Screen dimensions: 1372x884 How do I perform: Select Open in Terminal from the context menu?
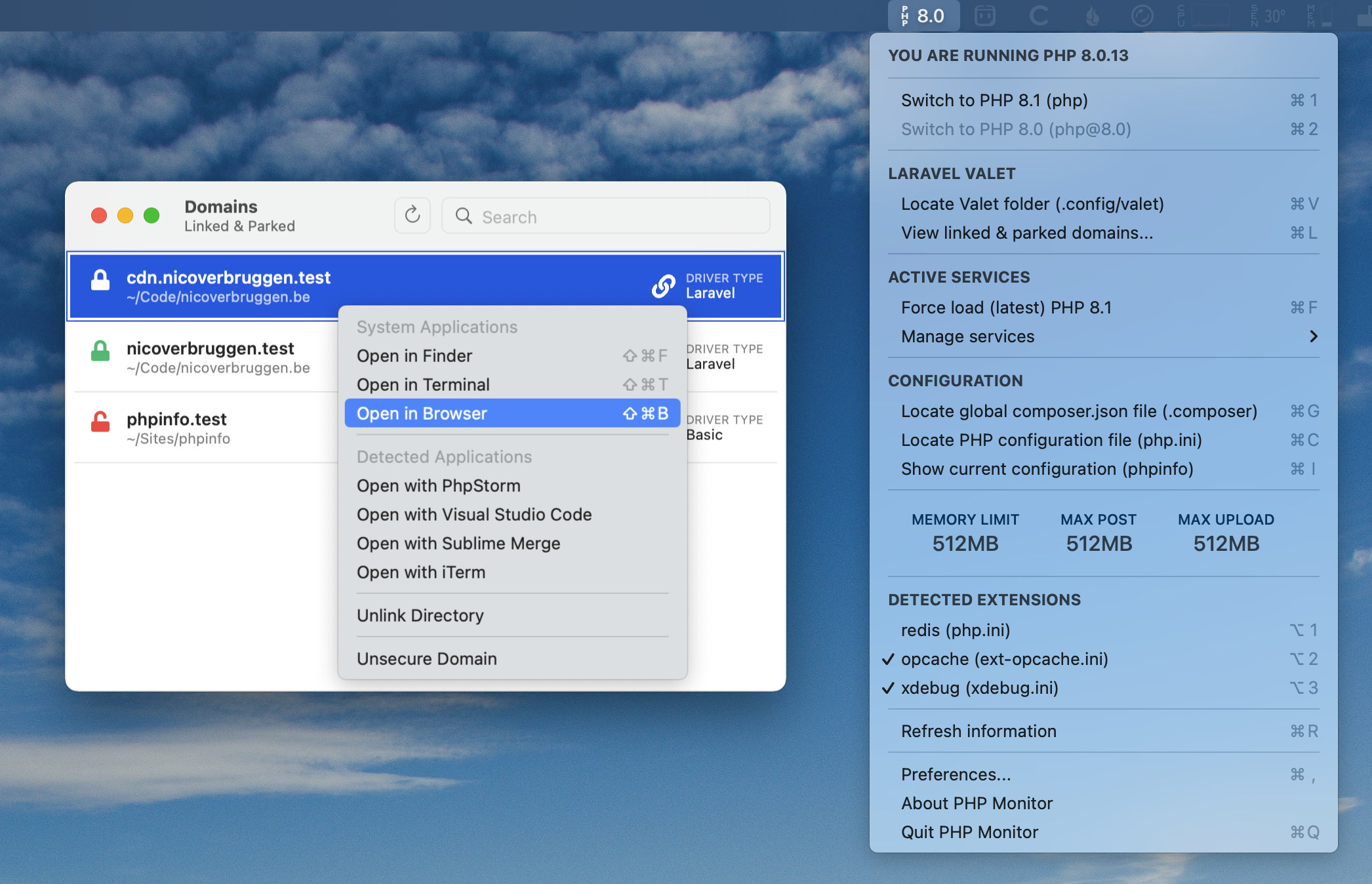(423, 384)
